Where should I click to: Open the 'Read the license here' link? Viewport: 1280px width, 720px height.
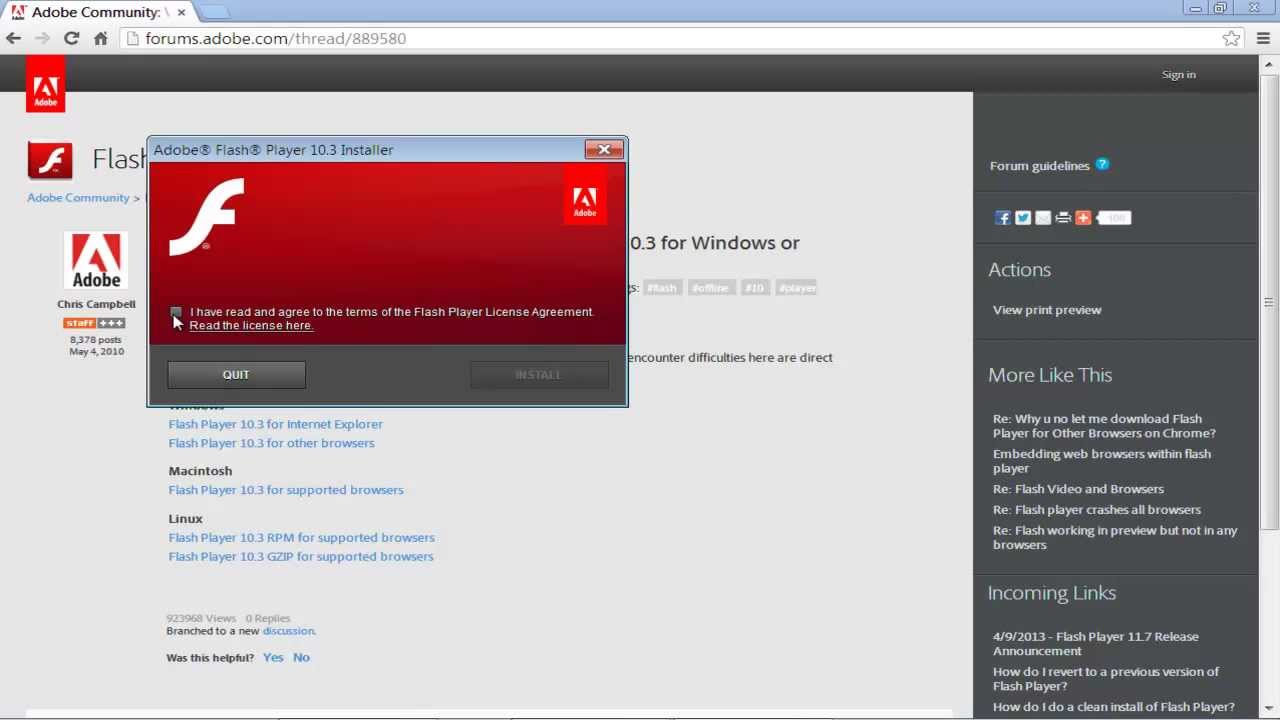point(251,325)
